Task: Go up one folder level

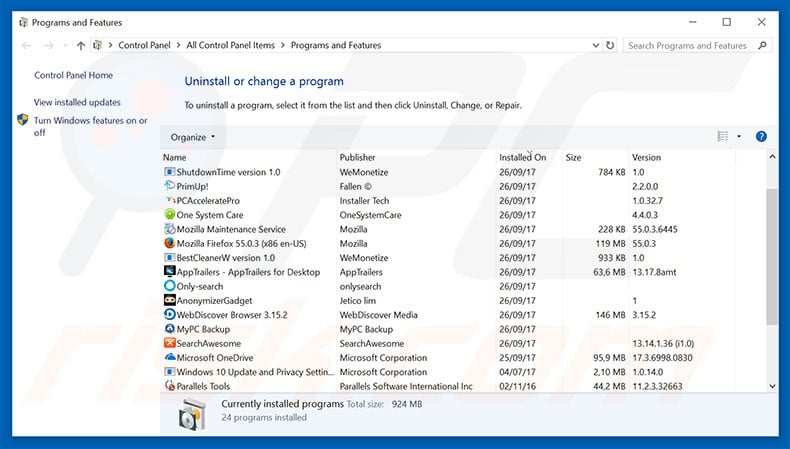Action: pyautogui.click(x=81, y=45)
